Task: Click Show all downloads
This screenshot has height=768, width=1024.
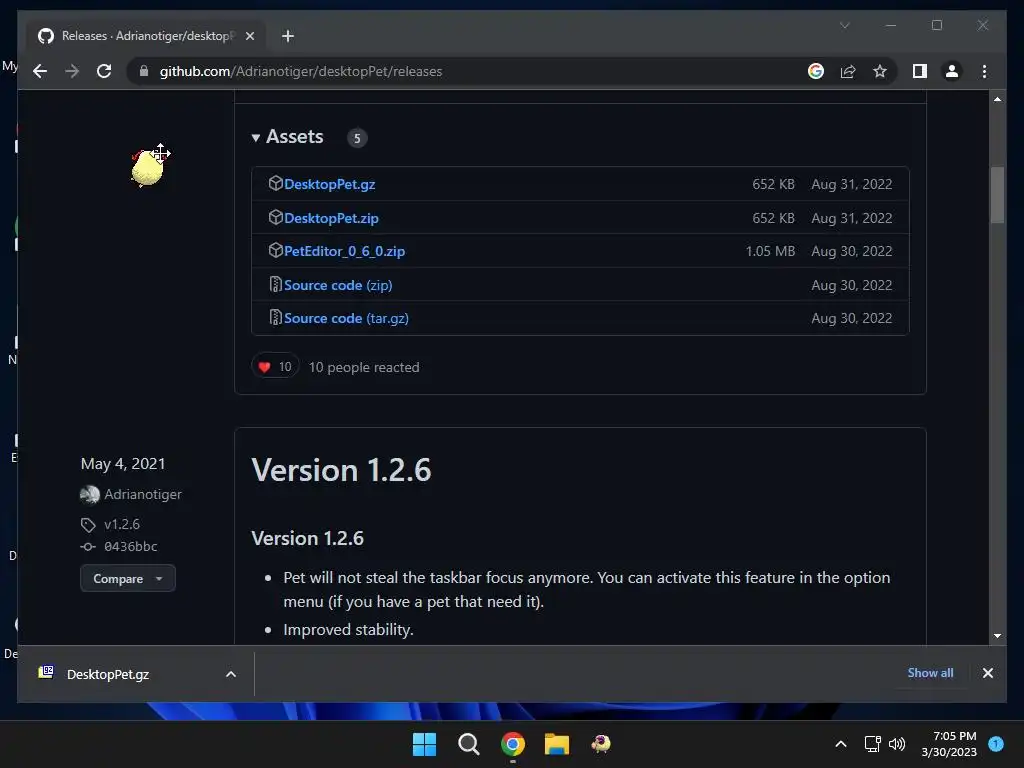Action: (x=930, y=673)
